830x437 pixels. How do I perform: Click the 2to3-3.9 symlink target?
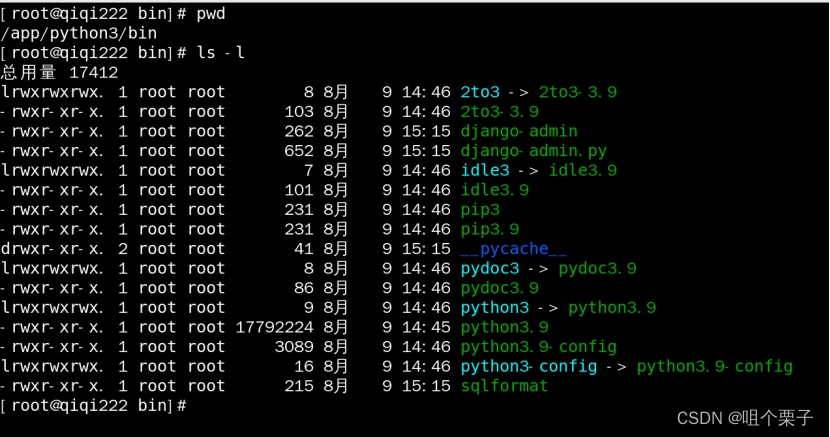click(578, 92)
